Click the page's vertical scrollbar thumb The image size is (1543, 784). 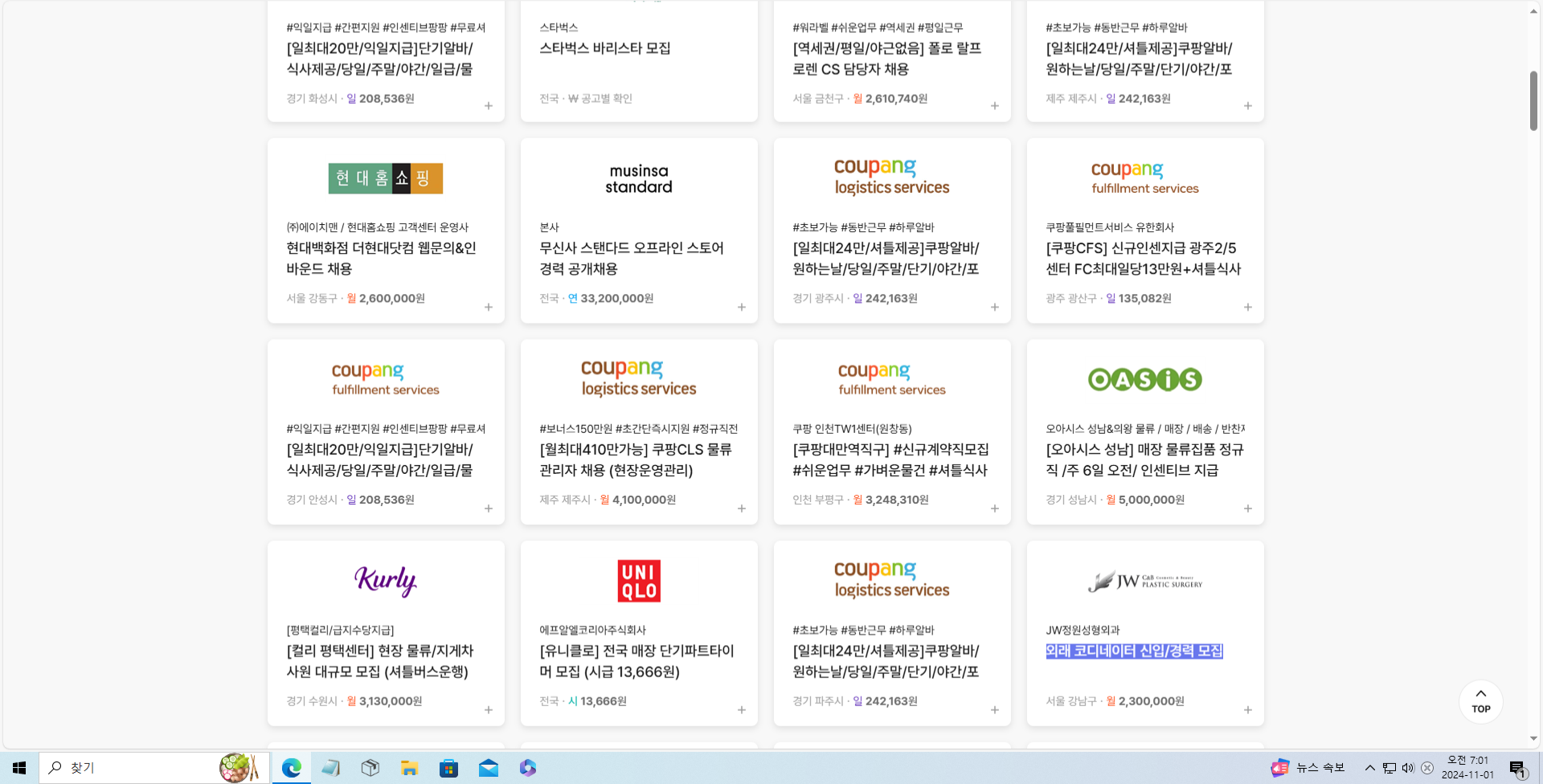(x=1533, y=100)
